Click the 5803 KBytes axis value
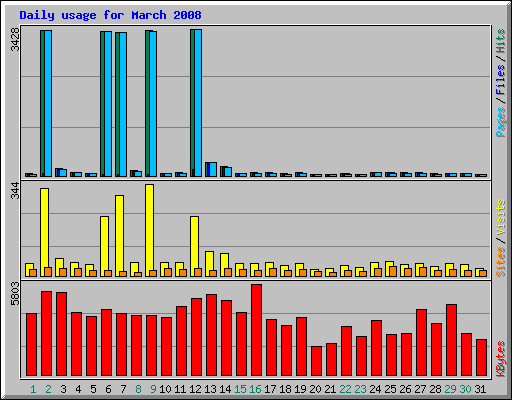Viewport: 512px width, 400px height. point(15,294)
